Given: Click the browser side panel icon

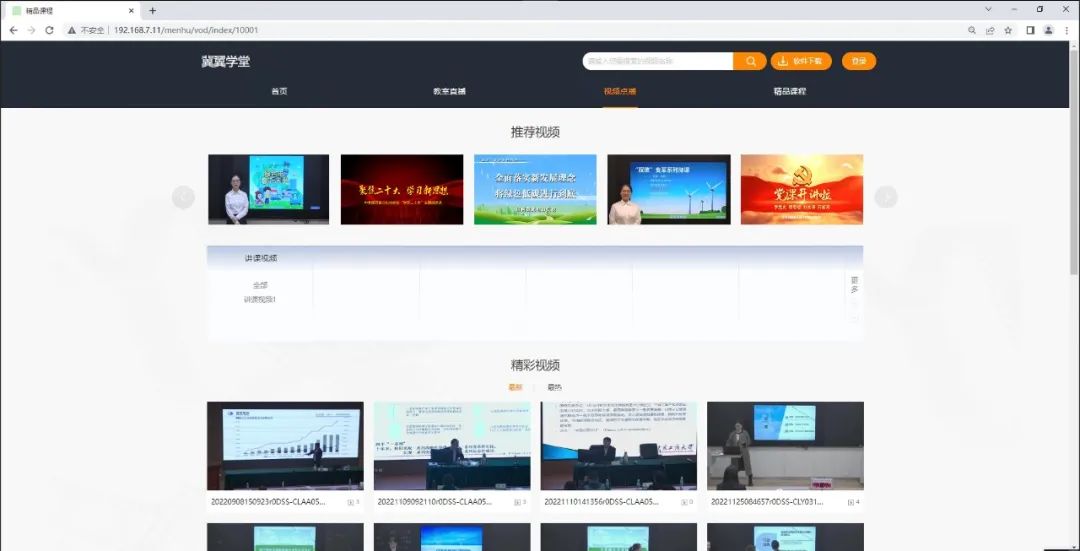Looking at the screenshot, I should (1029, 30).
